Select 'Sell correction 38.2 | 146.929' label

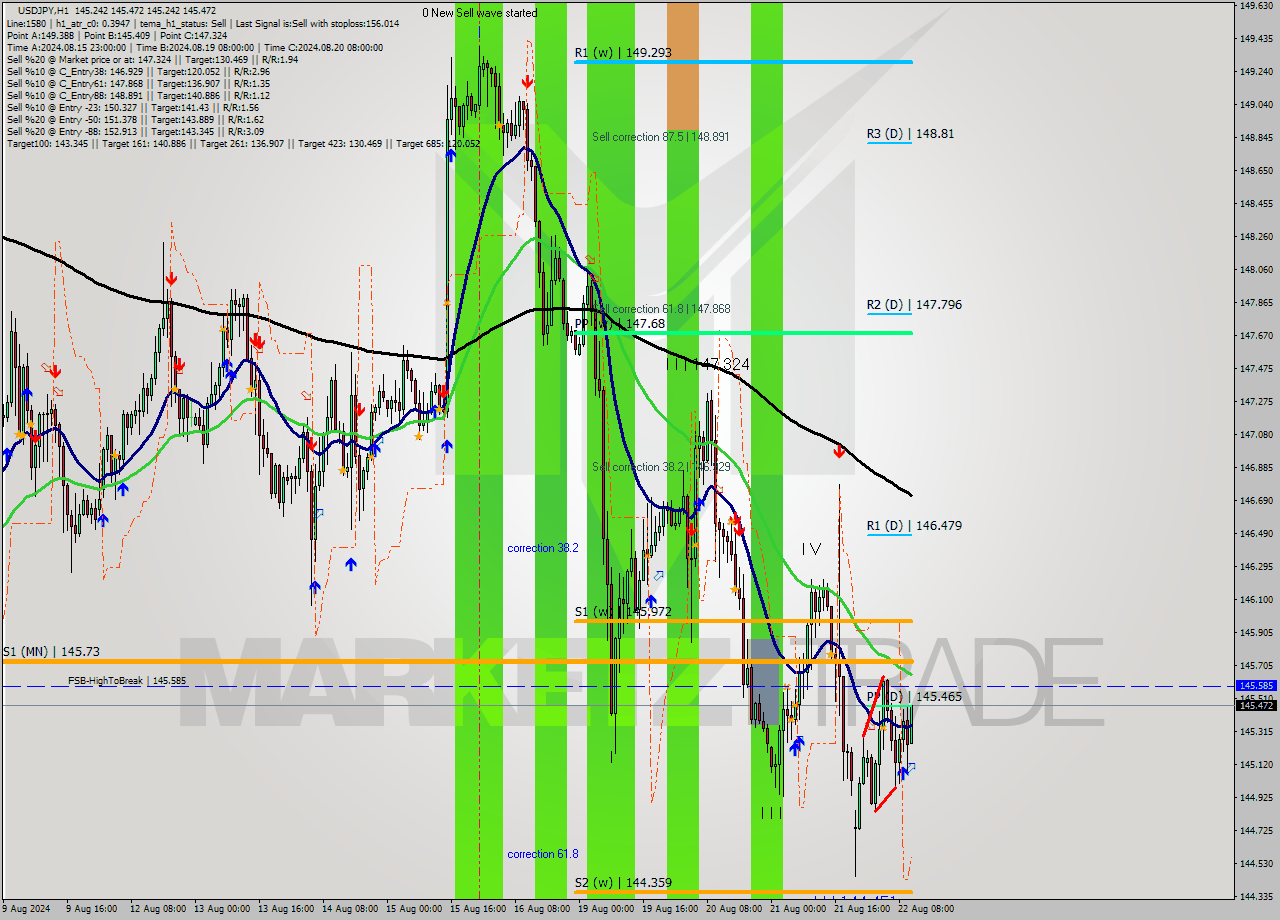click(660, 467)
